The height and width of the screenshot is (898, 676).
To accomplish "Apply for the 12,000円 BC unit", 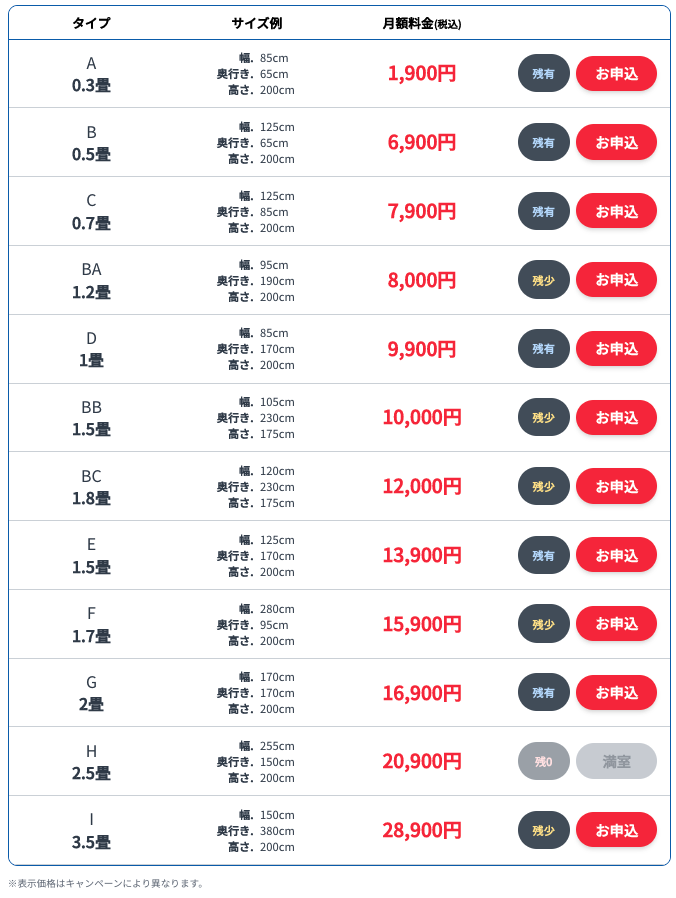I will click(616, 486).
